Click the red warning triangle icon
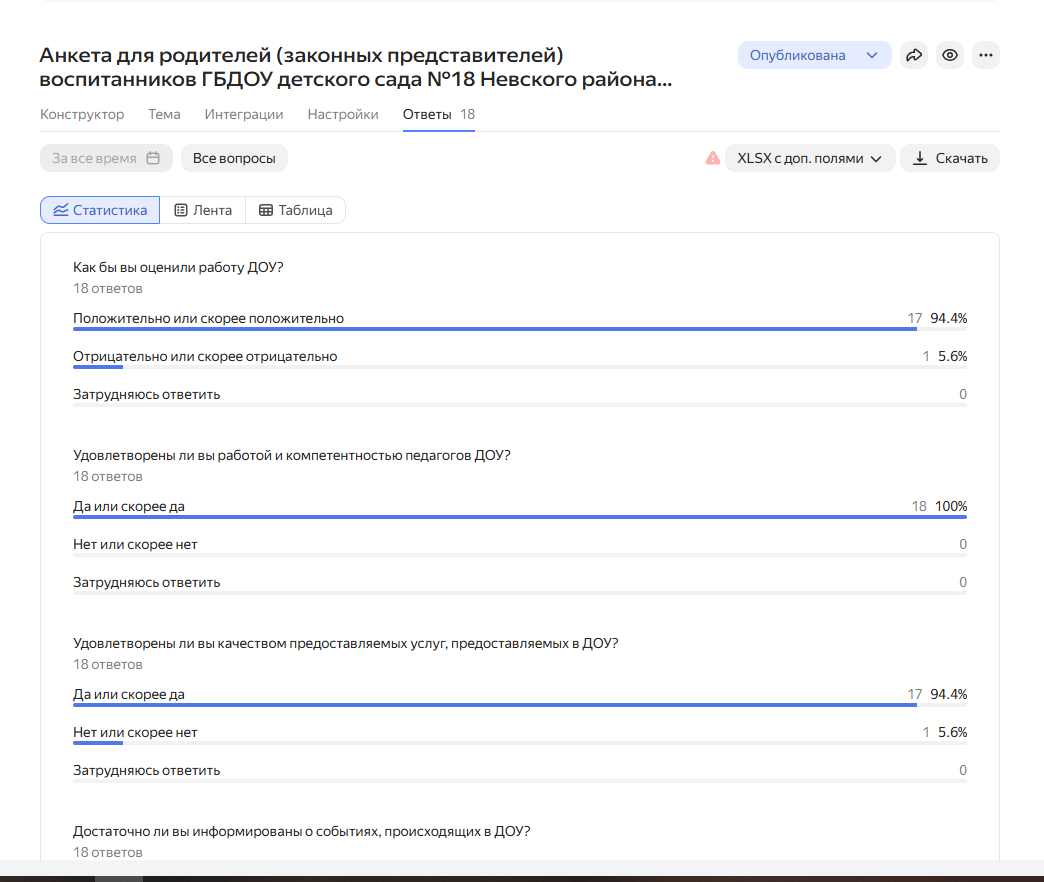 point(712,158)
